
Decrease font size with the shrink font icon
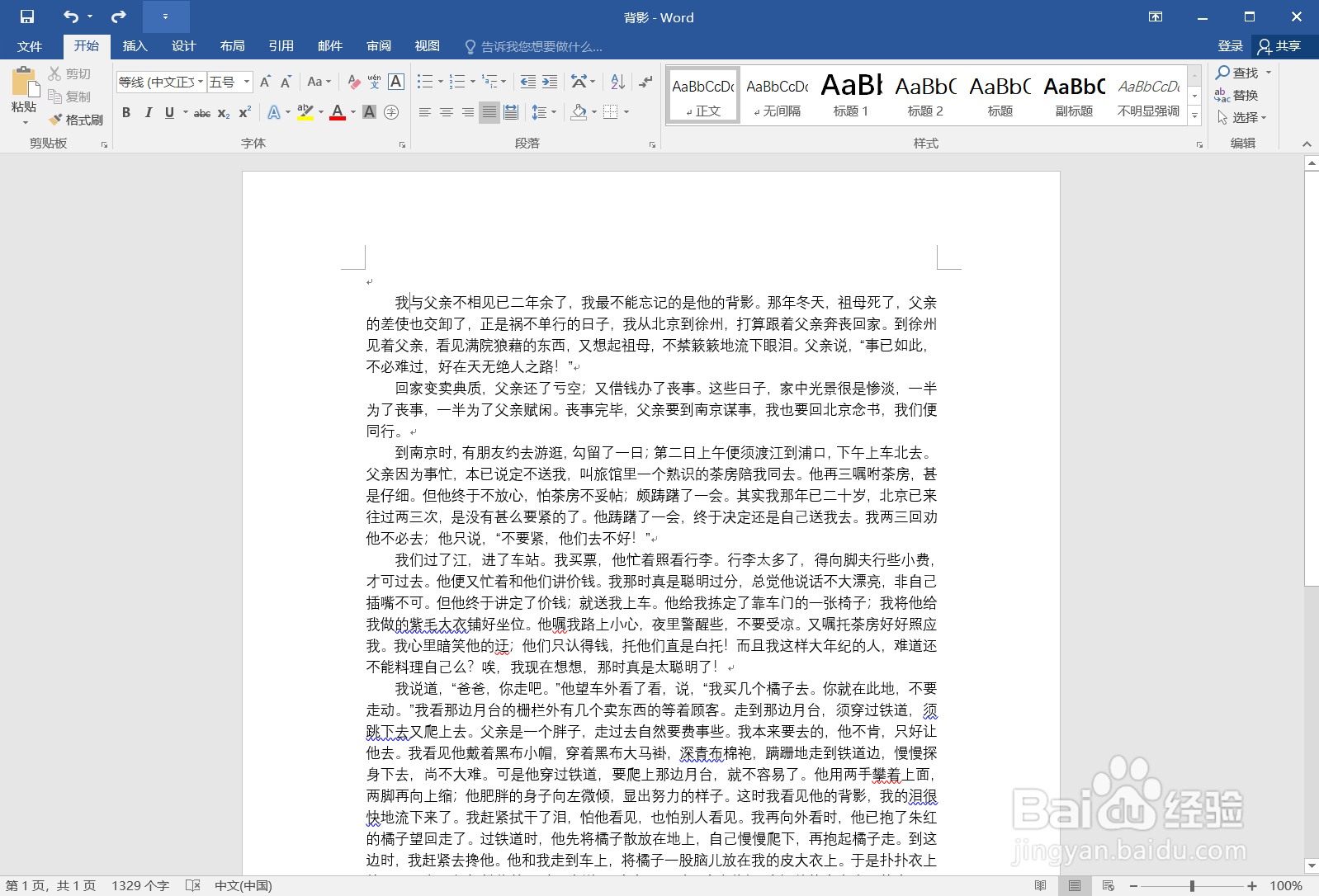click(x=286, y=82)
